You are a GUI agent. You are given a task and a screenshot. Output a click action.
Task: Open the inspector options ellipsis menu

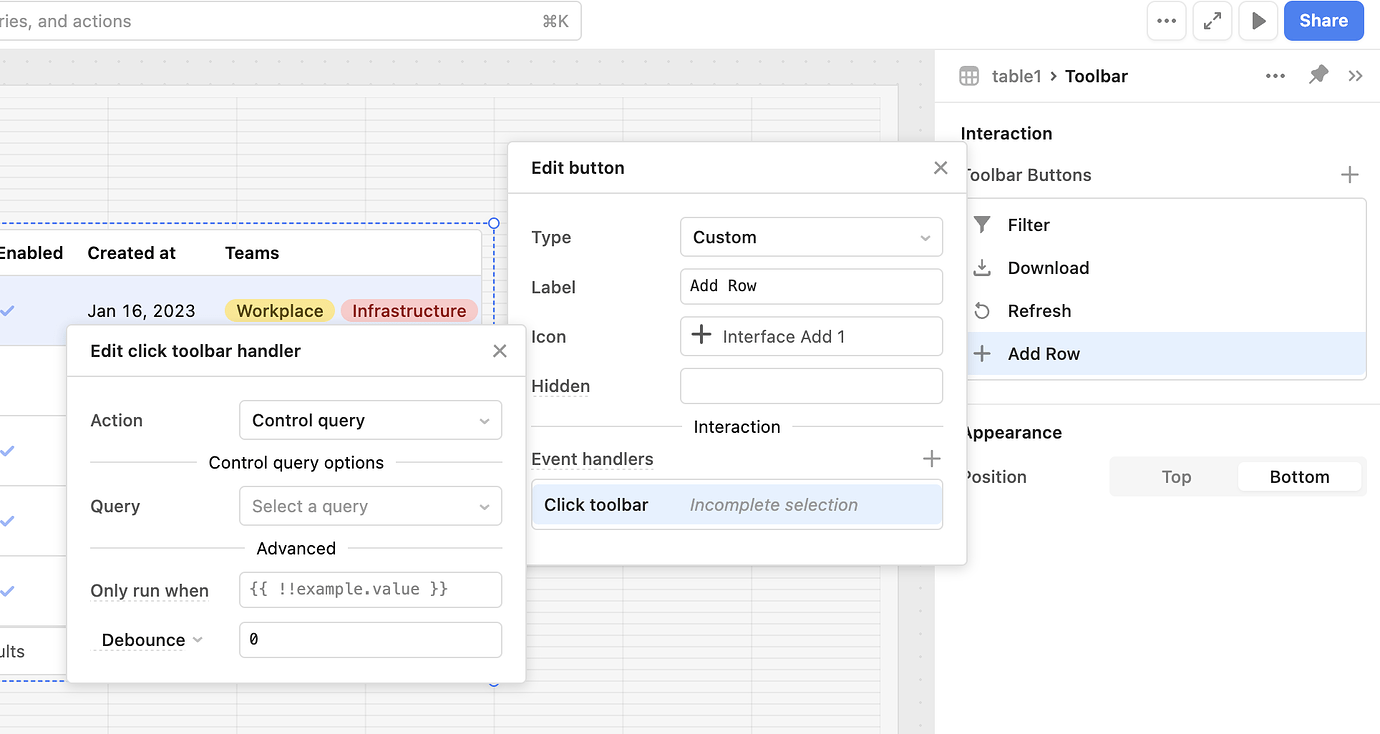1274,75
